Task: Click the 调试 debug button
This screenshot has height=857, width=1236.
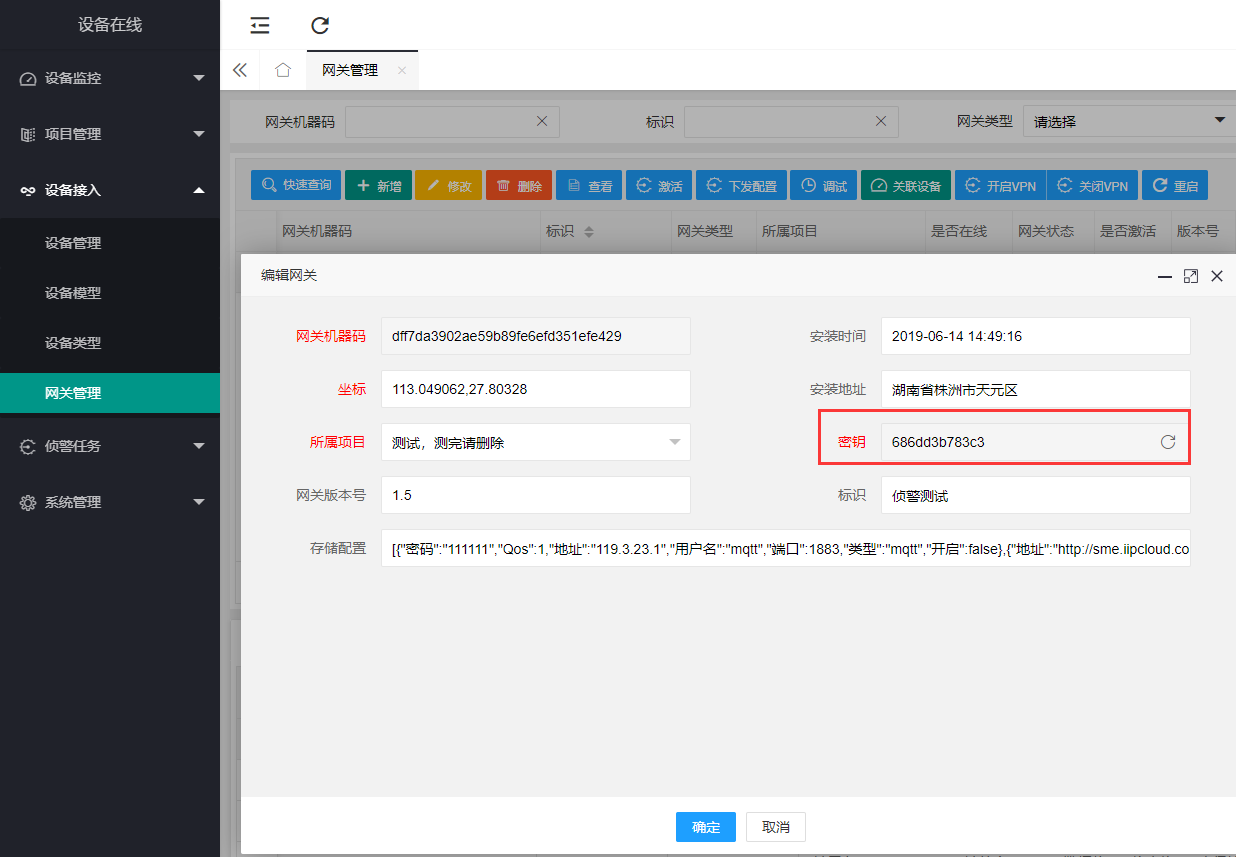Action: point(823,185)
